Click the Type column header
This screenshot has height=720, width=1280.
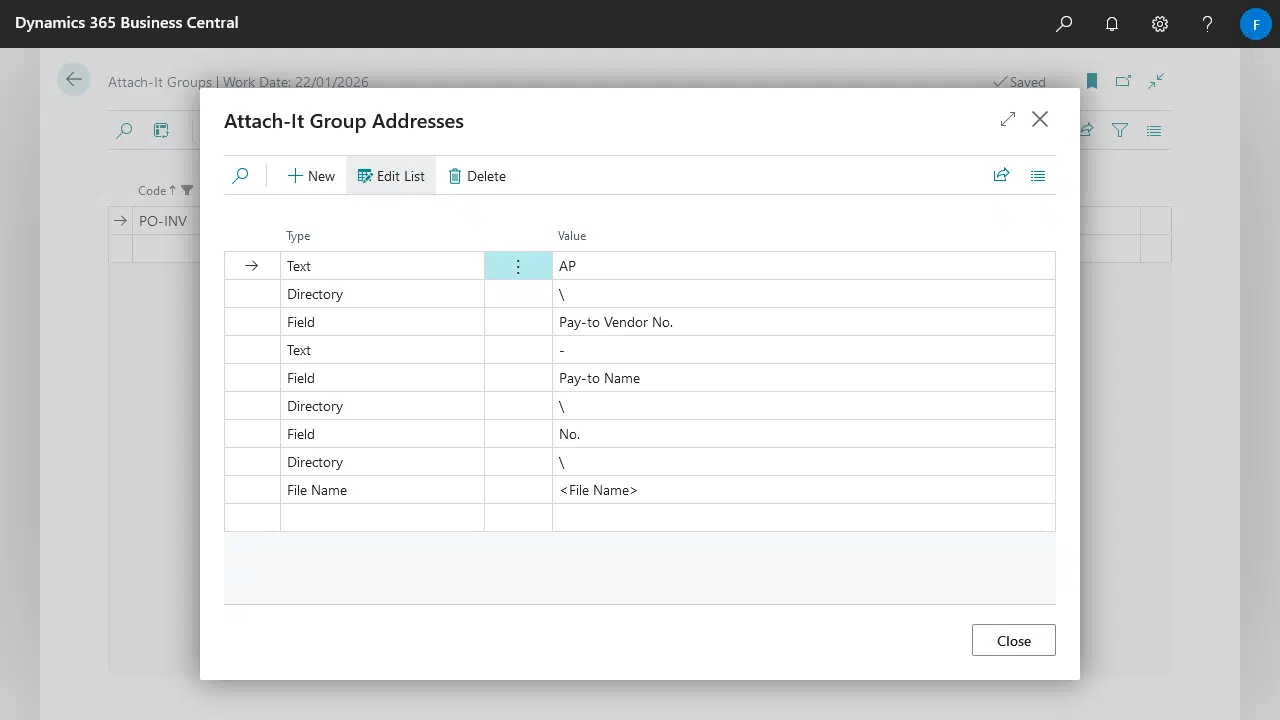298,236
